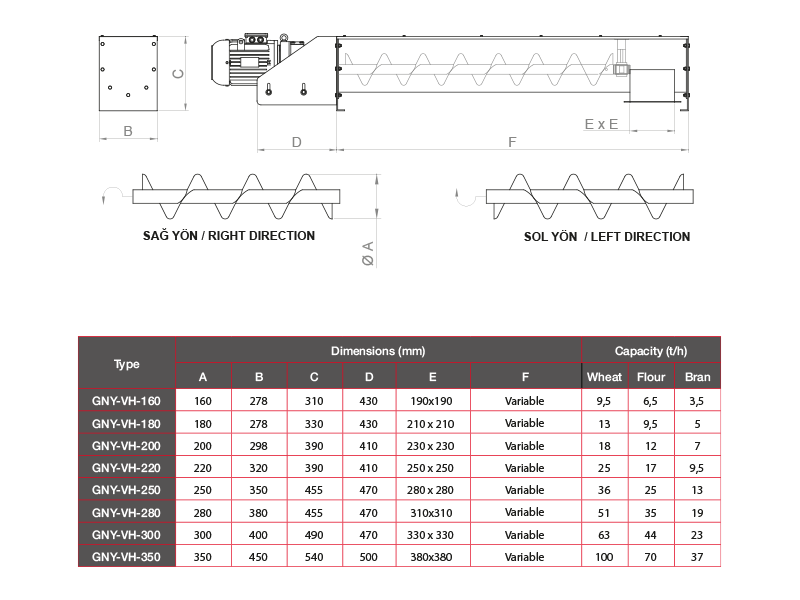The height and width of the screenshot is (600, 800).
Task: Select the GNY-VH-280 row label
Action: pos(127,512)
